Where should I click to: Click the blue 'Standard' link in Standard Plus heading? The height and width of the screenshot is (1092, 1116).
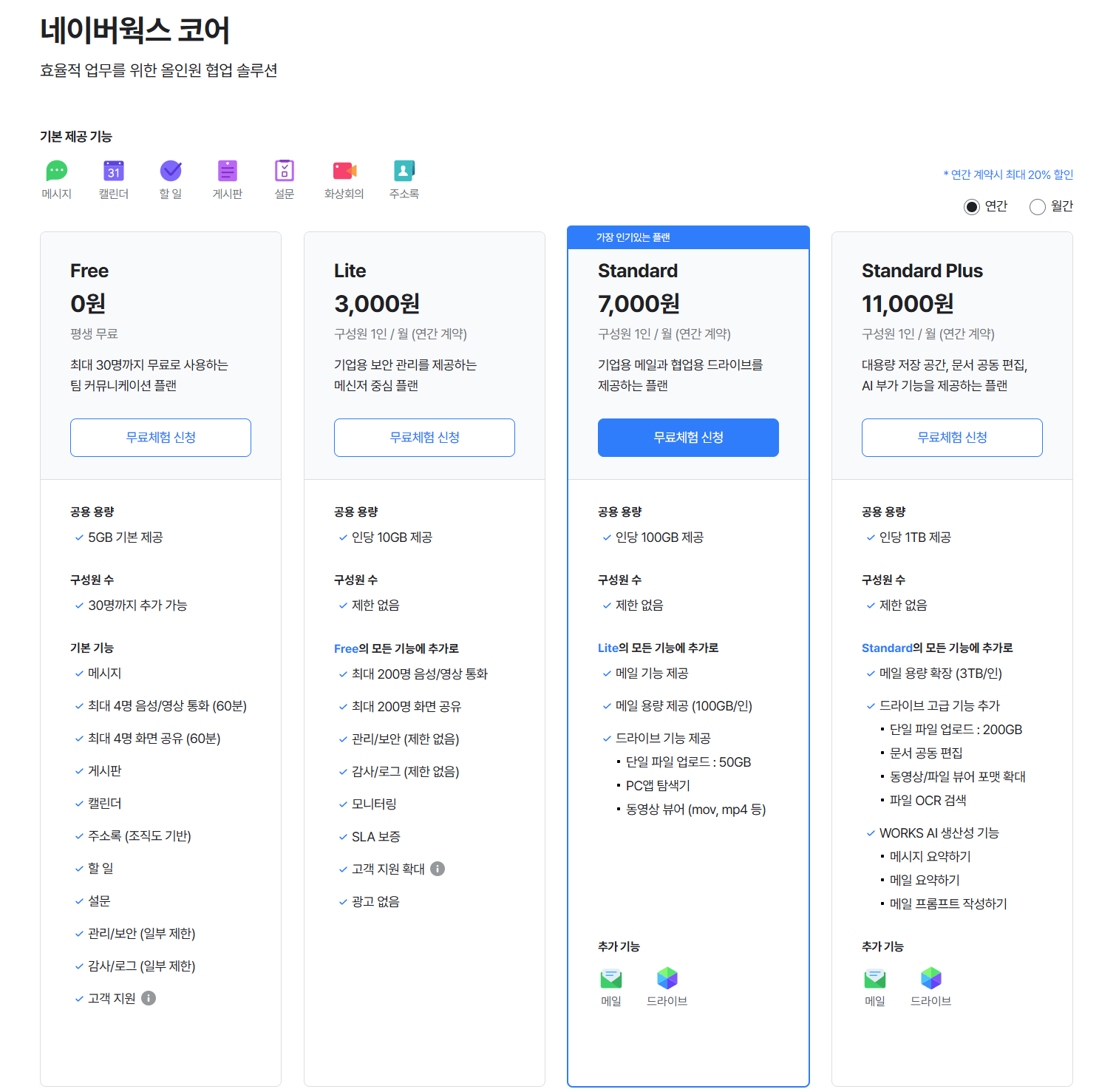(887, 648)
